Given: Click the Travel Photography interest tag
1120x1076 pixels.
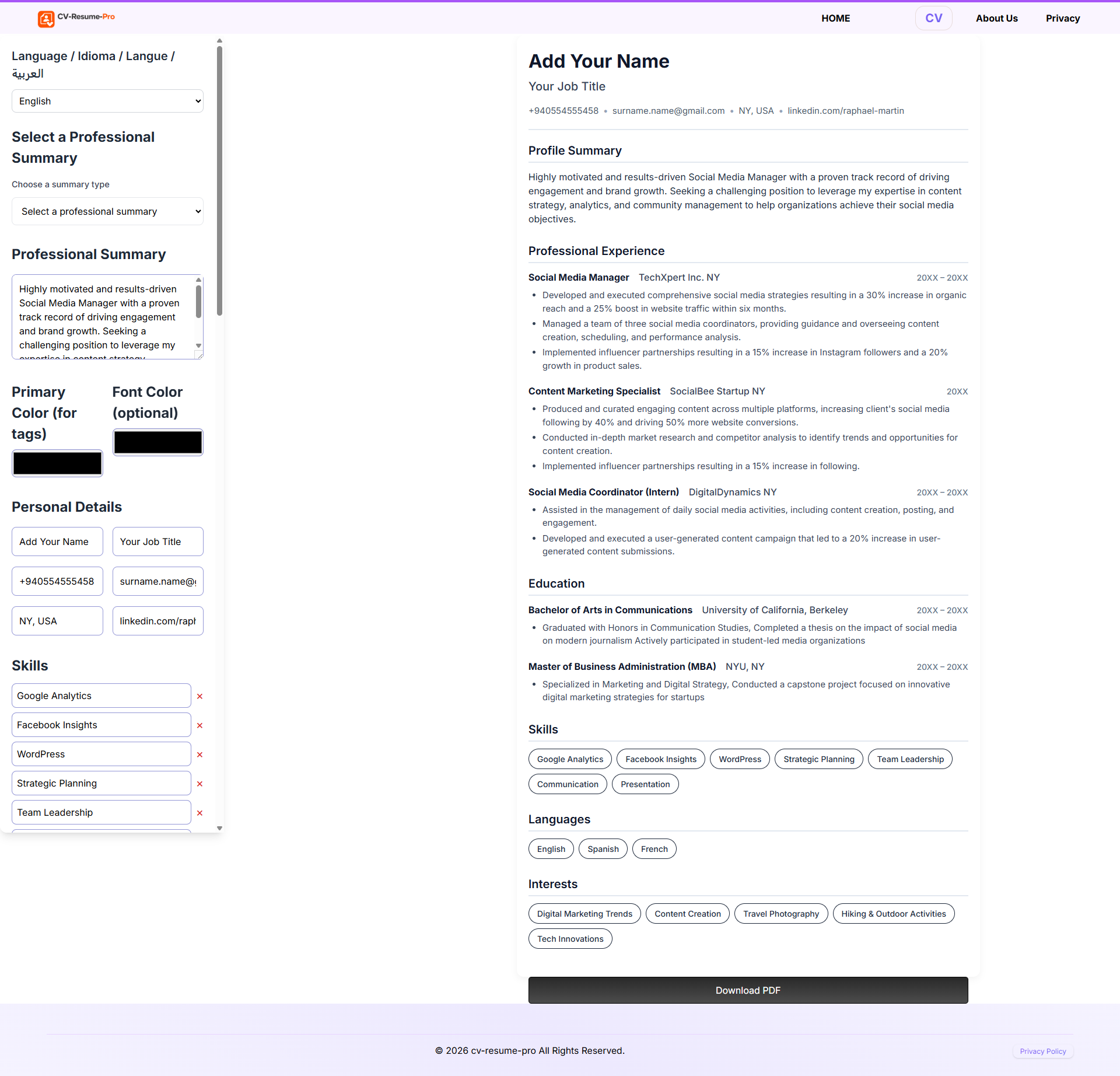Looking at the screenshot, I should click(x=780, y=914).
